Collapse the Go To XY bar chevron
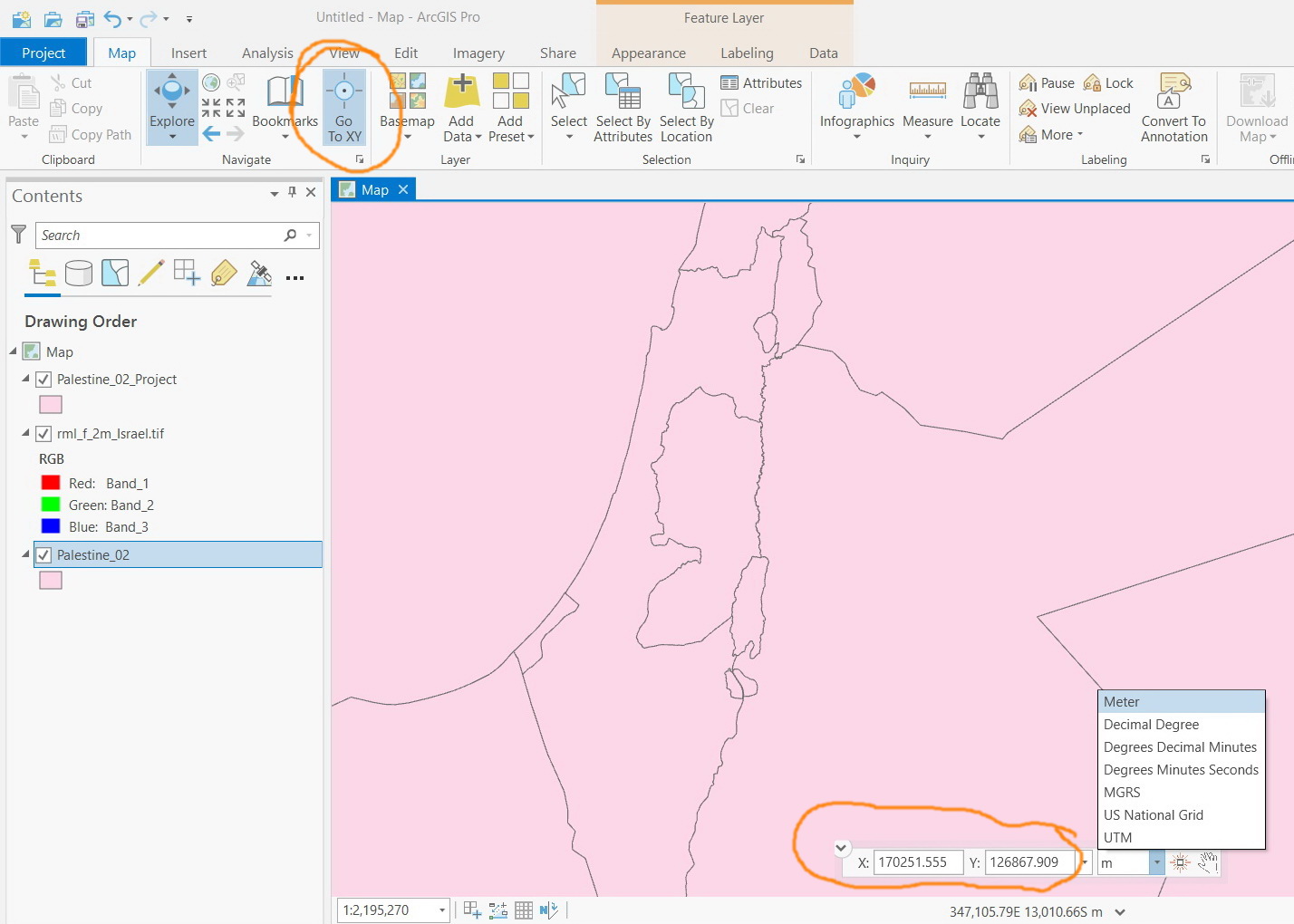This screenshot has width=1294, height=924. click(x=841, y=848)
